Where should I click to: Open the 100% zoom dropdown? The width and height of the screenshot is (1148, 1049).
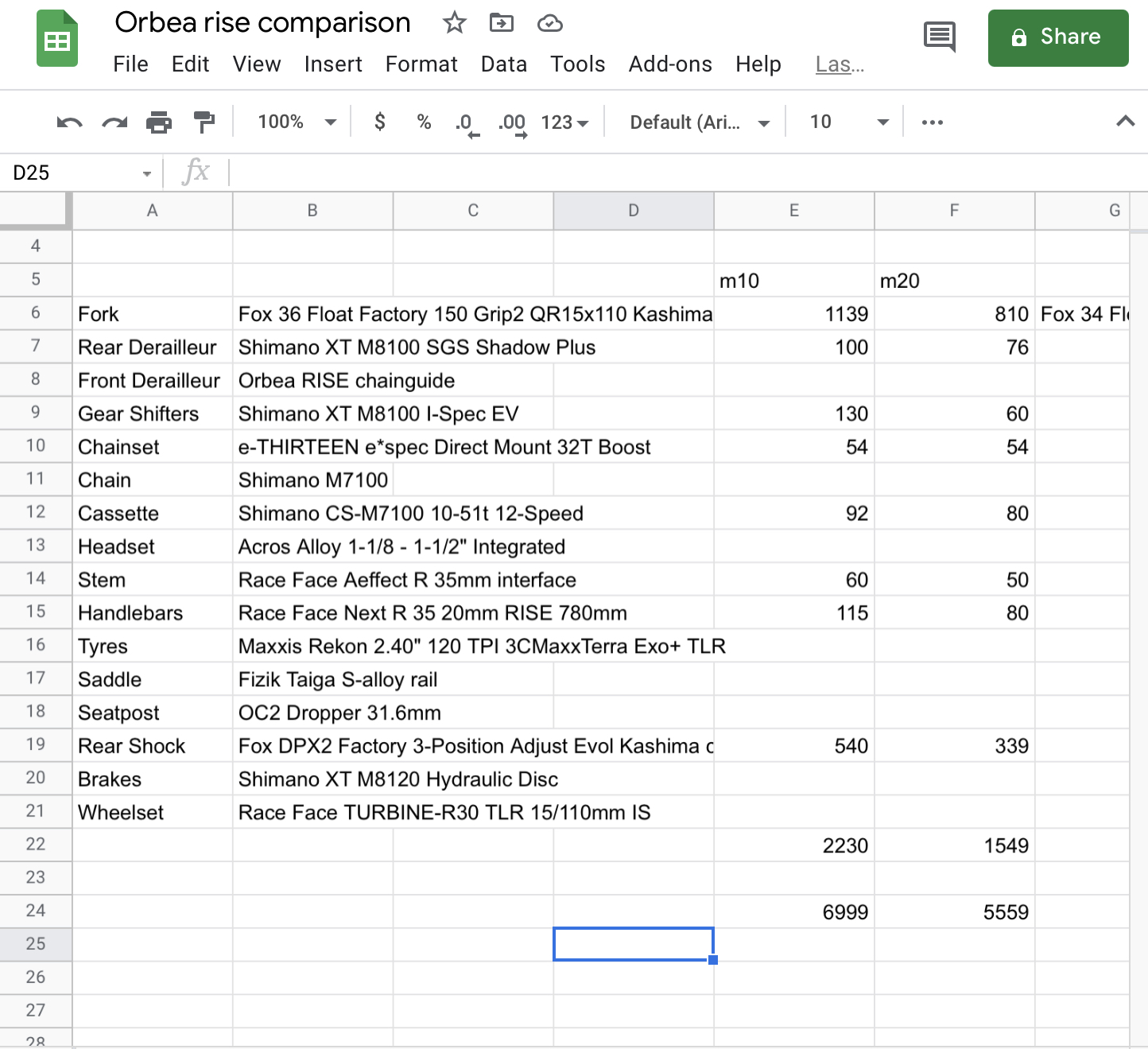pos(297,122)
